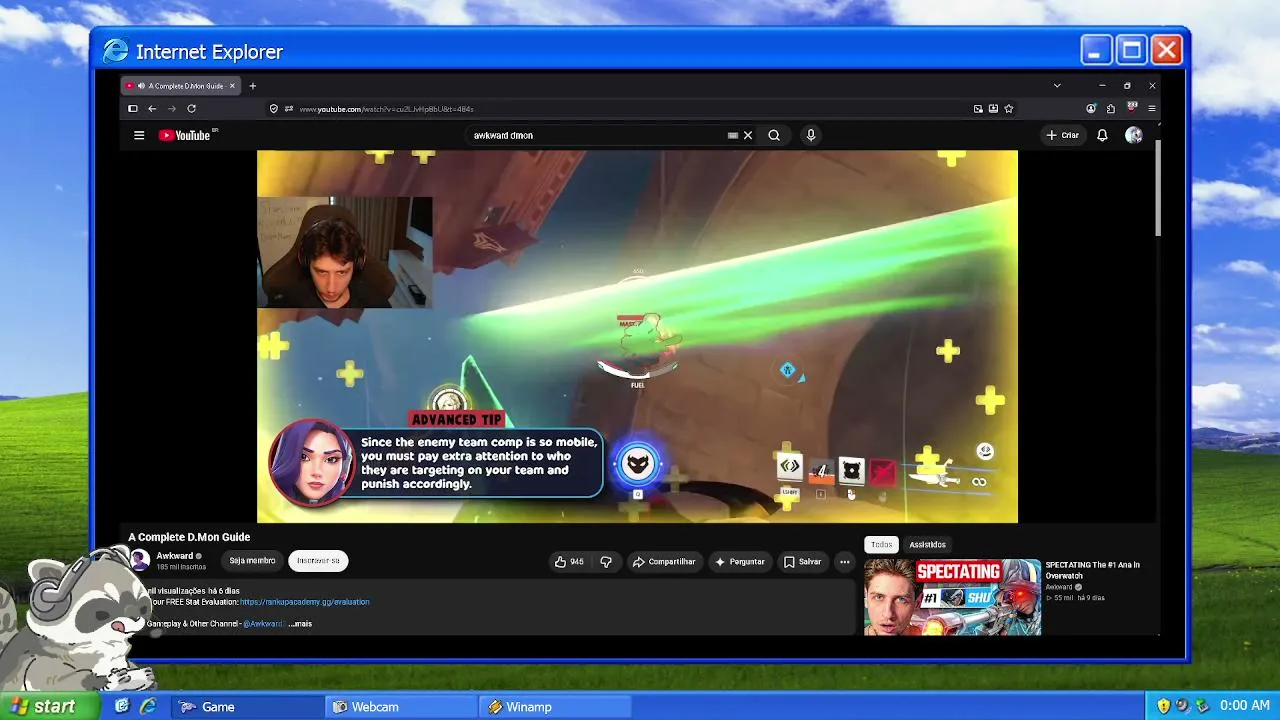Viewport: 1280px width, 720px height.
Task: Open the @Awkward channel link in description
Action: click(x=264, y=624)
